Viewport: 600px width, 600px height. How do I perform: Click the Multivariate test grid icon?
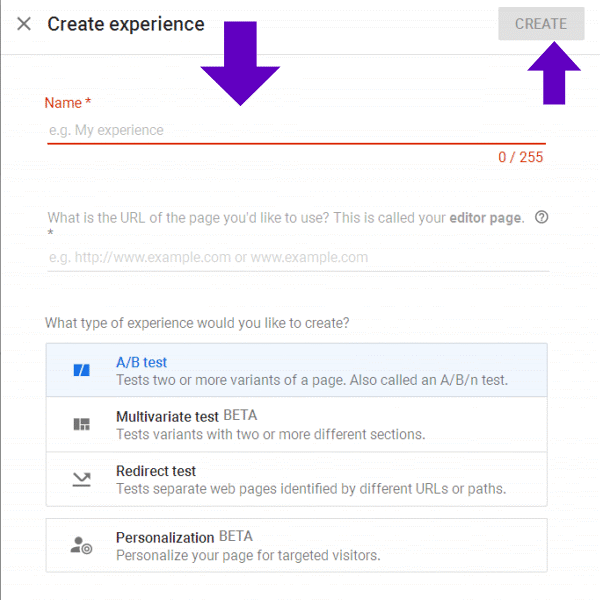pos(81,425)
